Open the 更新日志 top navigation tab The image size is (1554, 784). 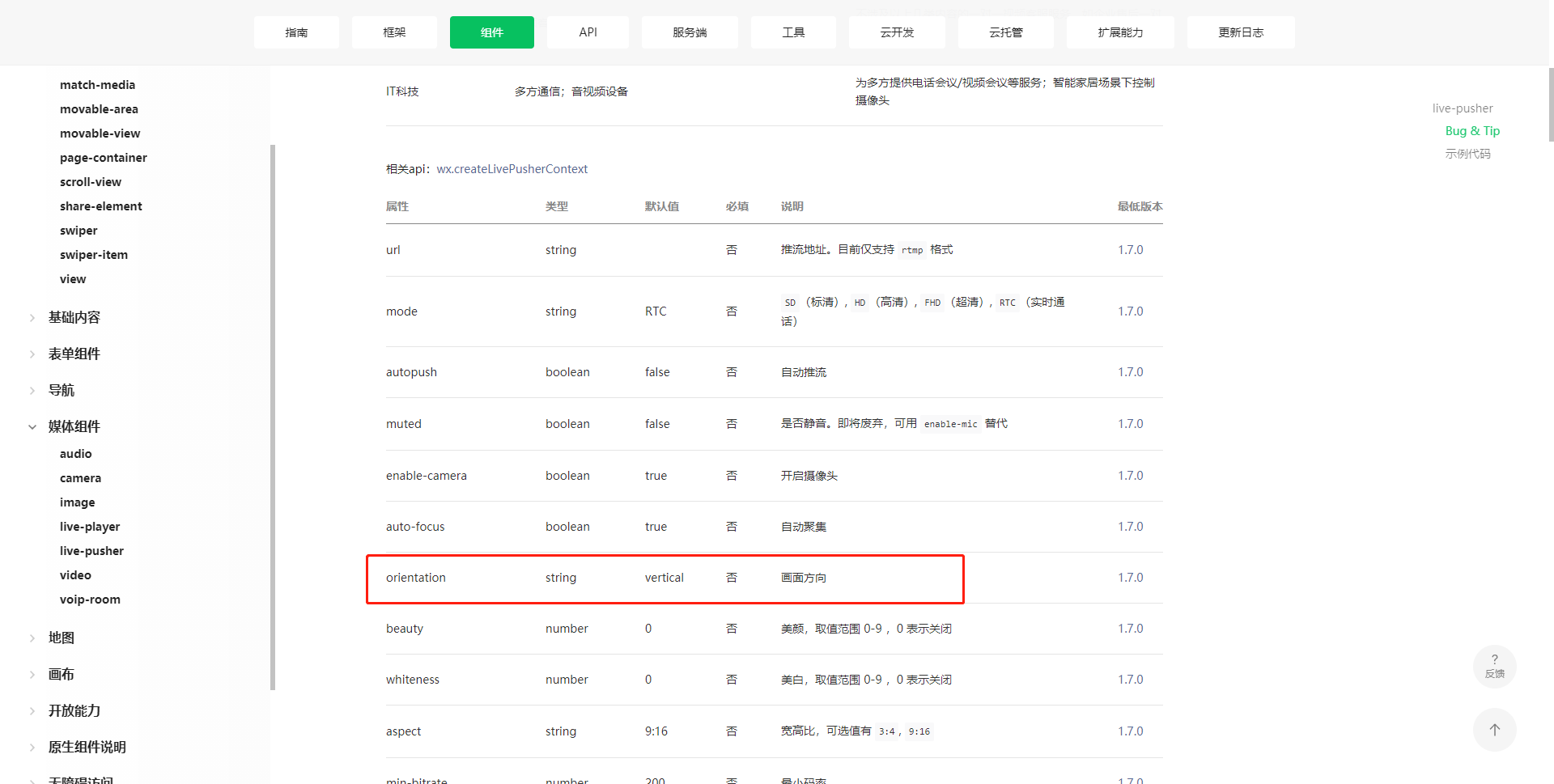tap(1241, 32)
